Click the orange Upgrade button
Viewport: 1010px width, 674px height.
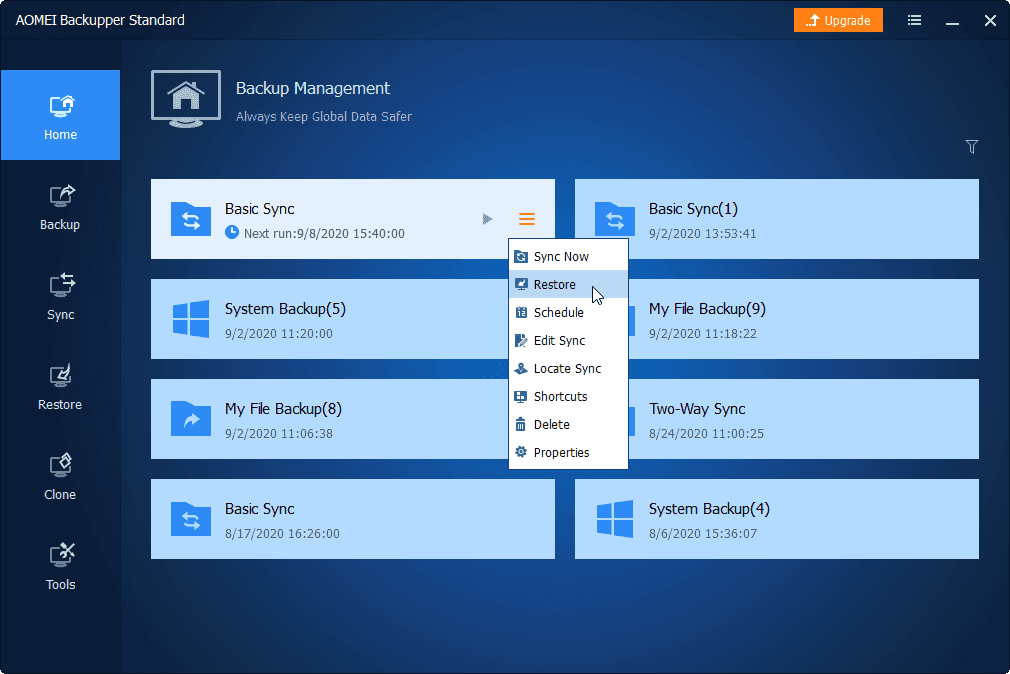838,20
